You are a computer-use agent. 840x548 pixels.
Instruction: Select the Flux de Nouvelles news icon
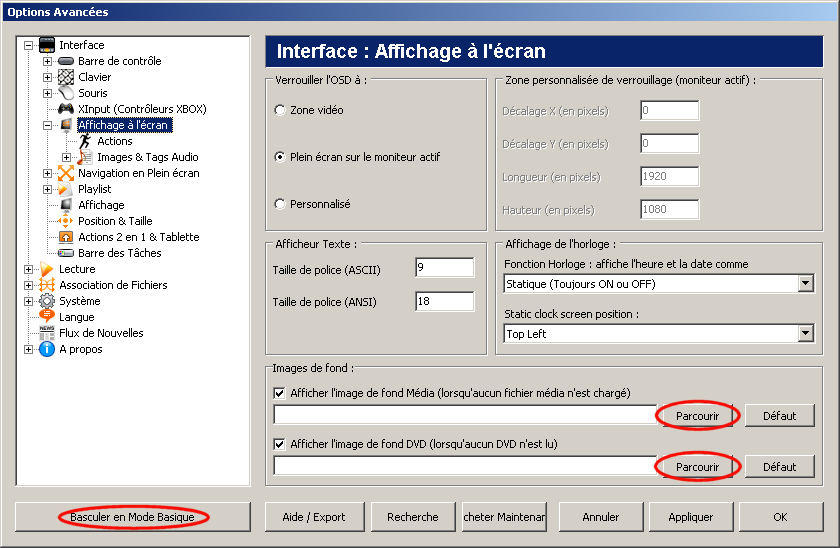click(47, 333)
